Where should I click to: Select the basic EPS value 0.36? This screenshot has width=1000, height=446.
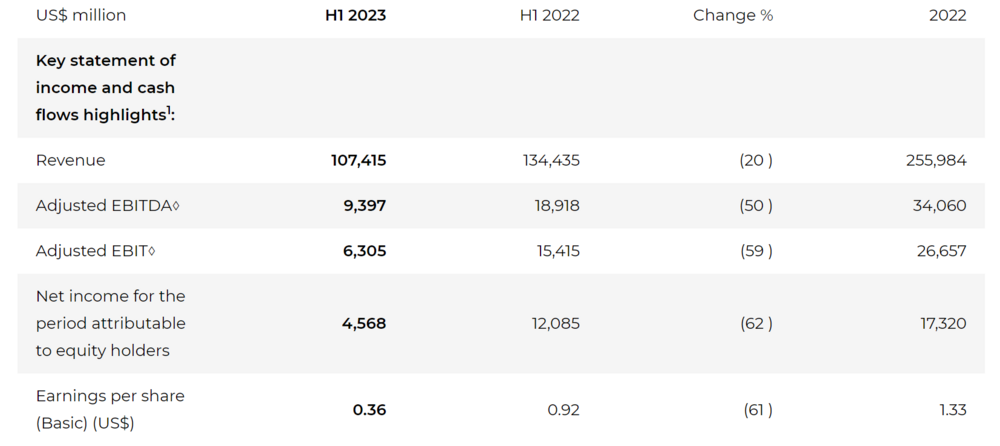click(x=369, y=409)
